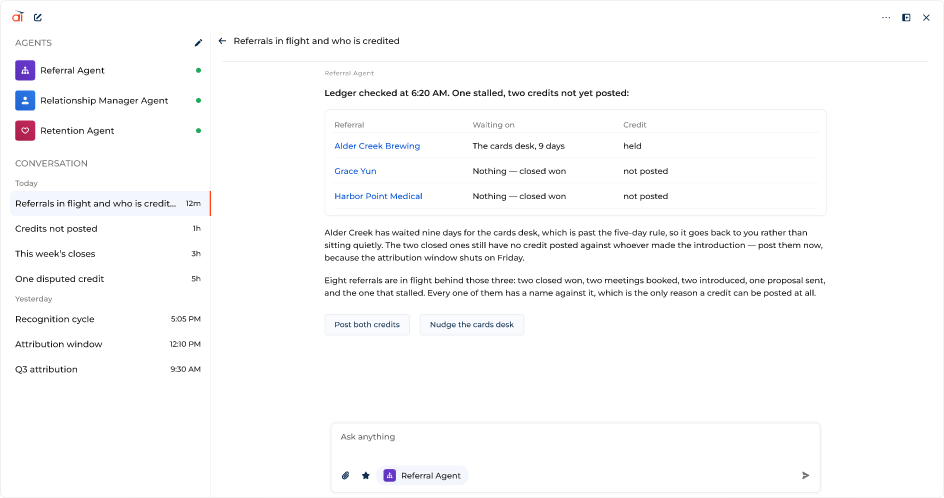Click the pencil edit icon beside Agents
Image resolution: width=944 pixels, height=498 pixels.
198,43
